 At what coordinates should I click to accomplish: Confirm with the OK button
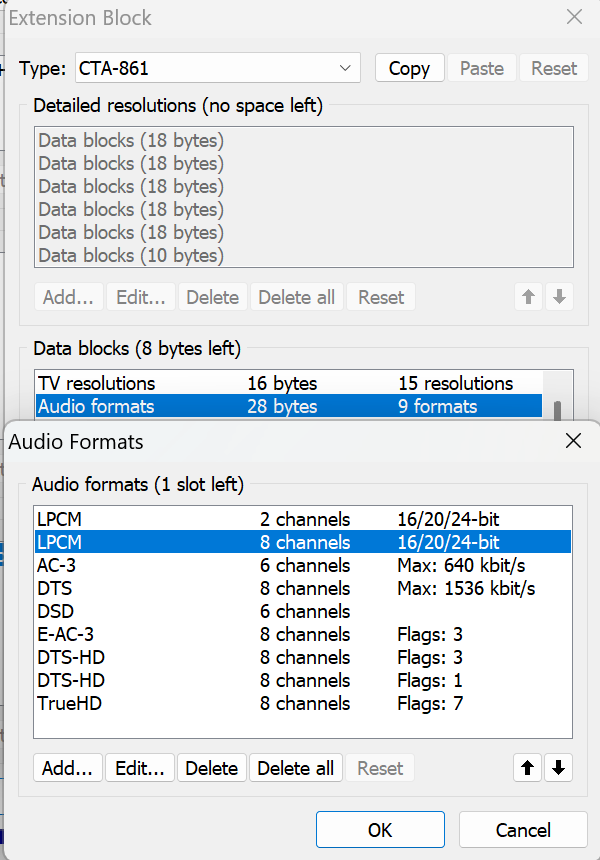point(380,830)
